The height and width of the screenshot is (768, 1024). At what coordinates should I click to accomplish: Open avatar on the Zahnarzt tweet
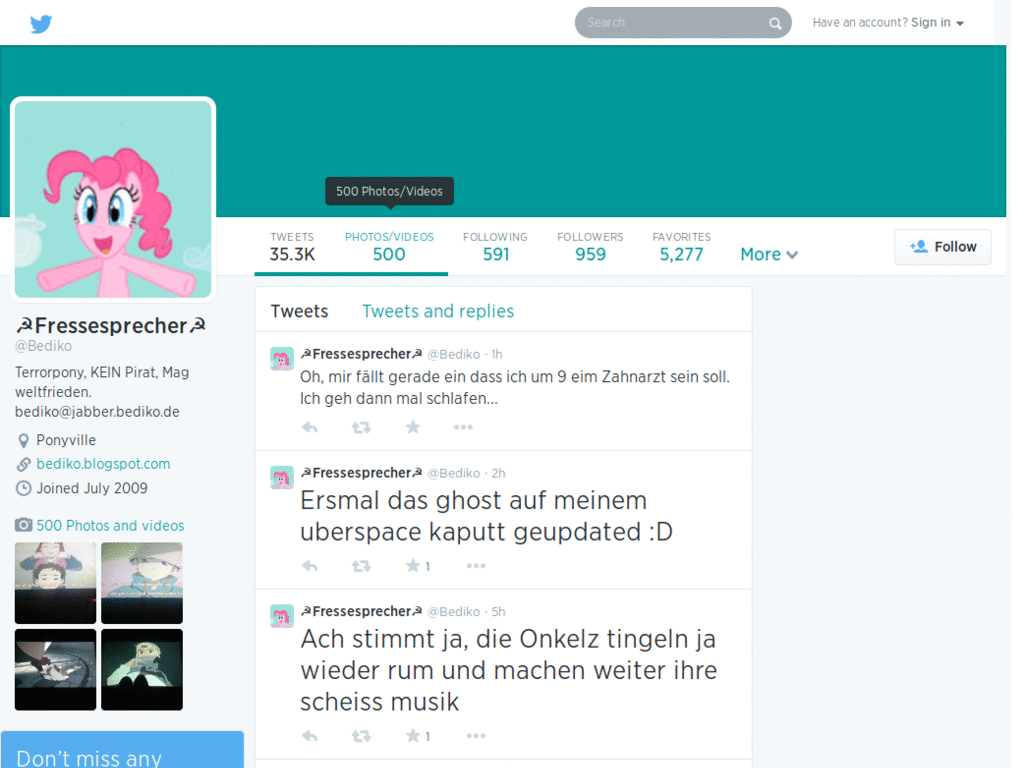point(281,359)
